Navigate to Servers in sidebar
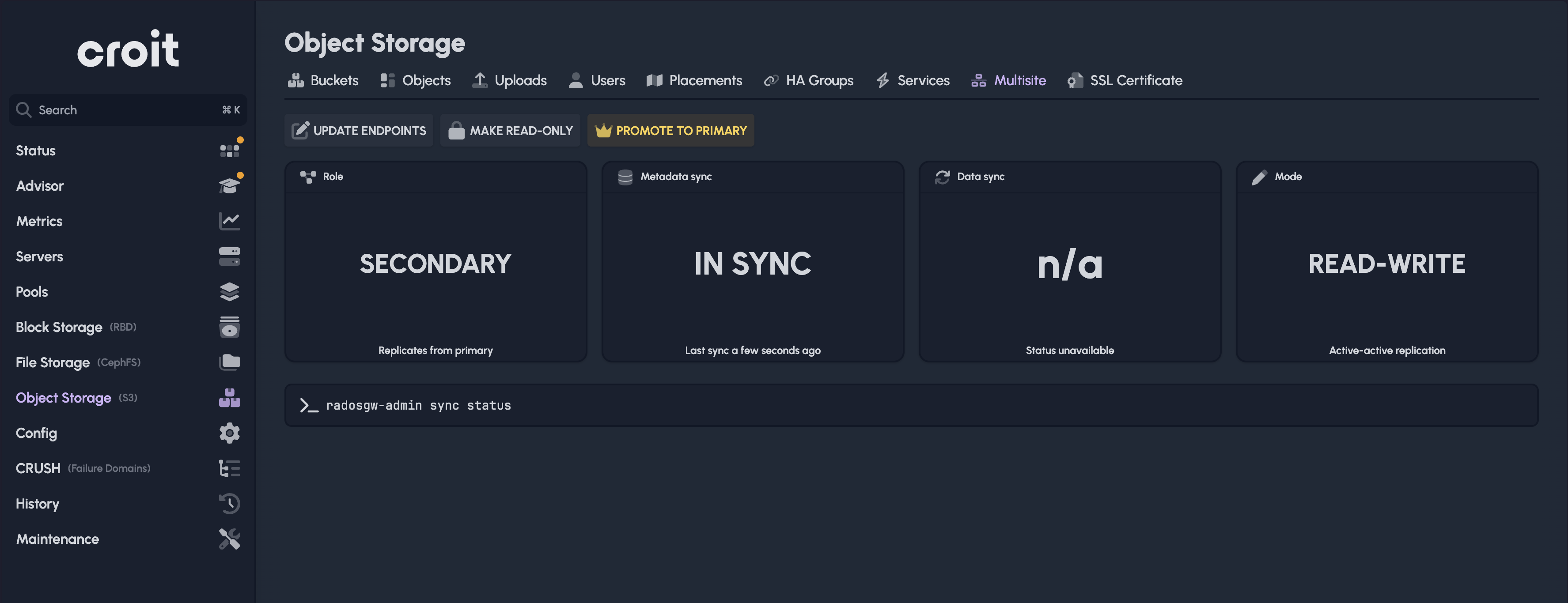Viewport: 1568px width, 603px height. click(39, 256)
